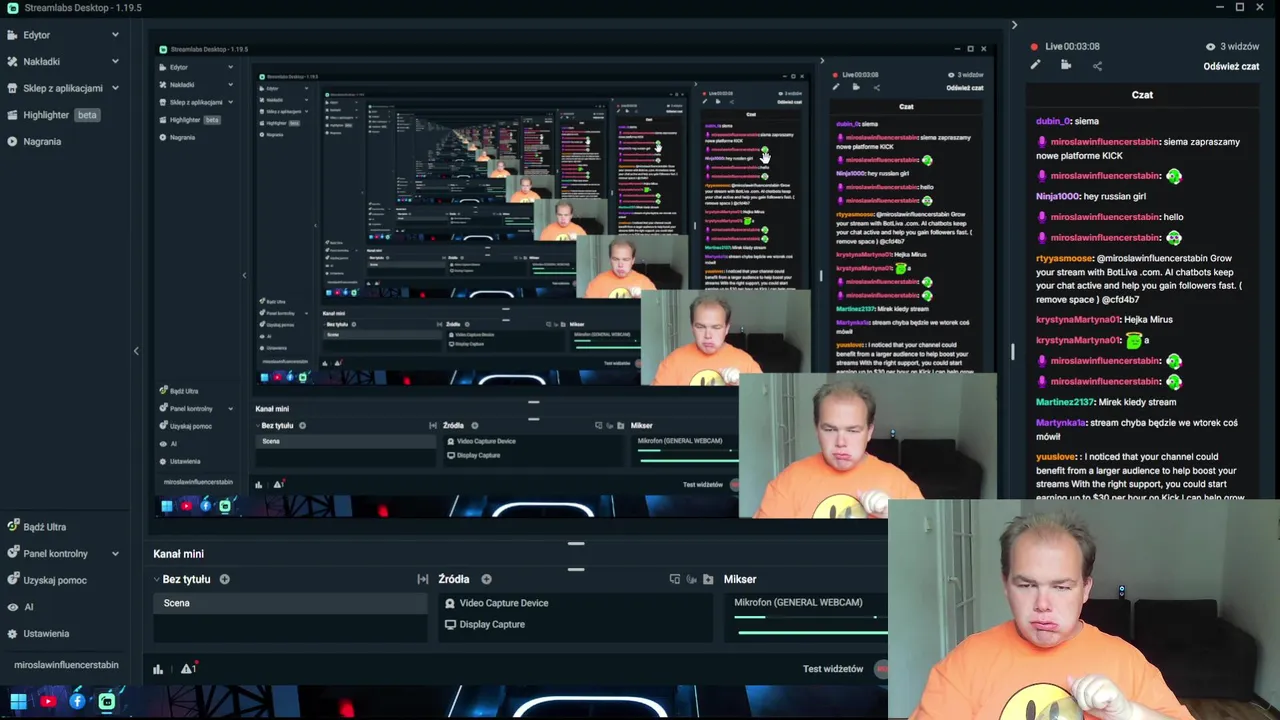Click the Kanał mini label

click(x=178, y=553)
